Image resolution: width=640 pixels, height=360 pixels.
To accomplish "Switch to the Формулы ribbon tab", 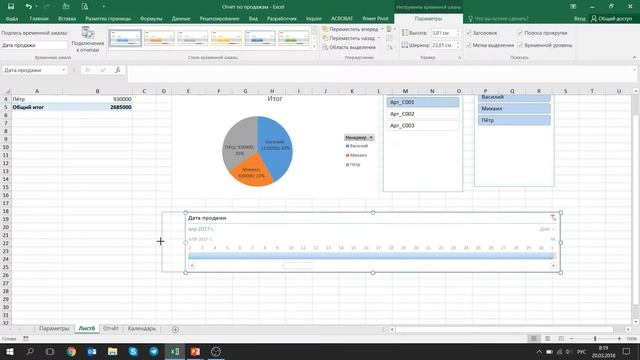I will 151,19.
